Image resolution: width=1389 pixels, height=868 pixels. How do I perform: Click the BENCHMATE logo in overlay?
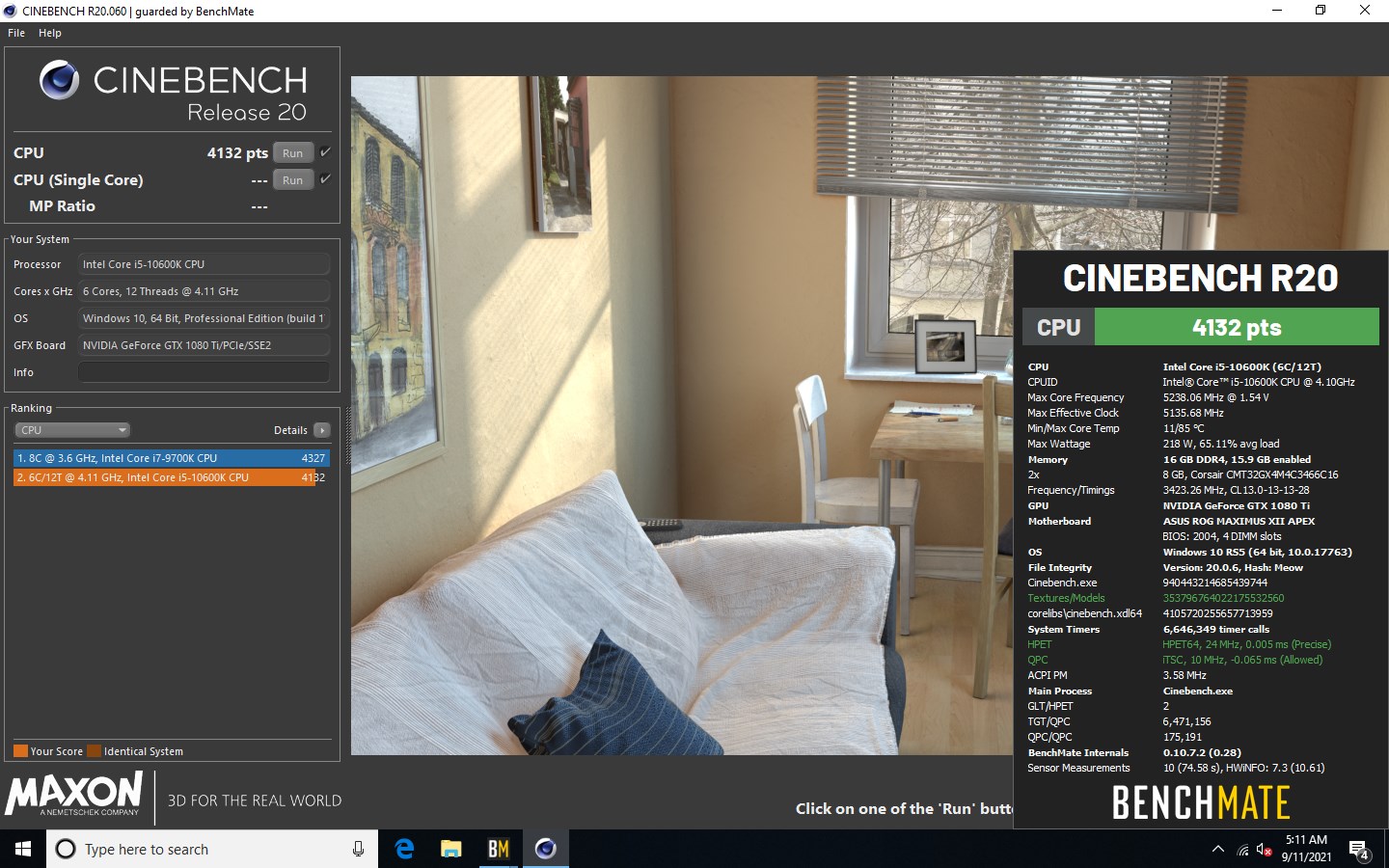tap(1201, 802)
